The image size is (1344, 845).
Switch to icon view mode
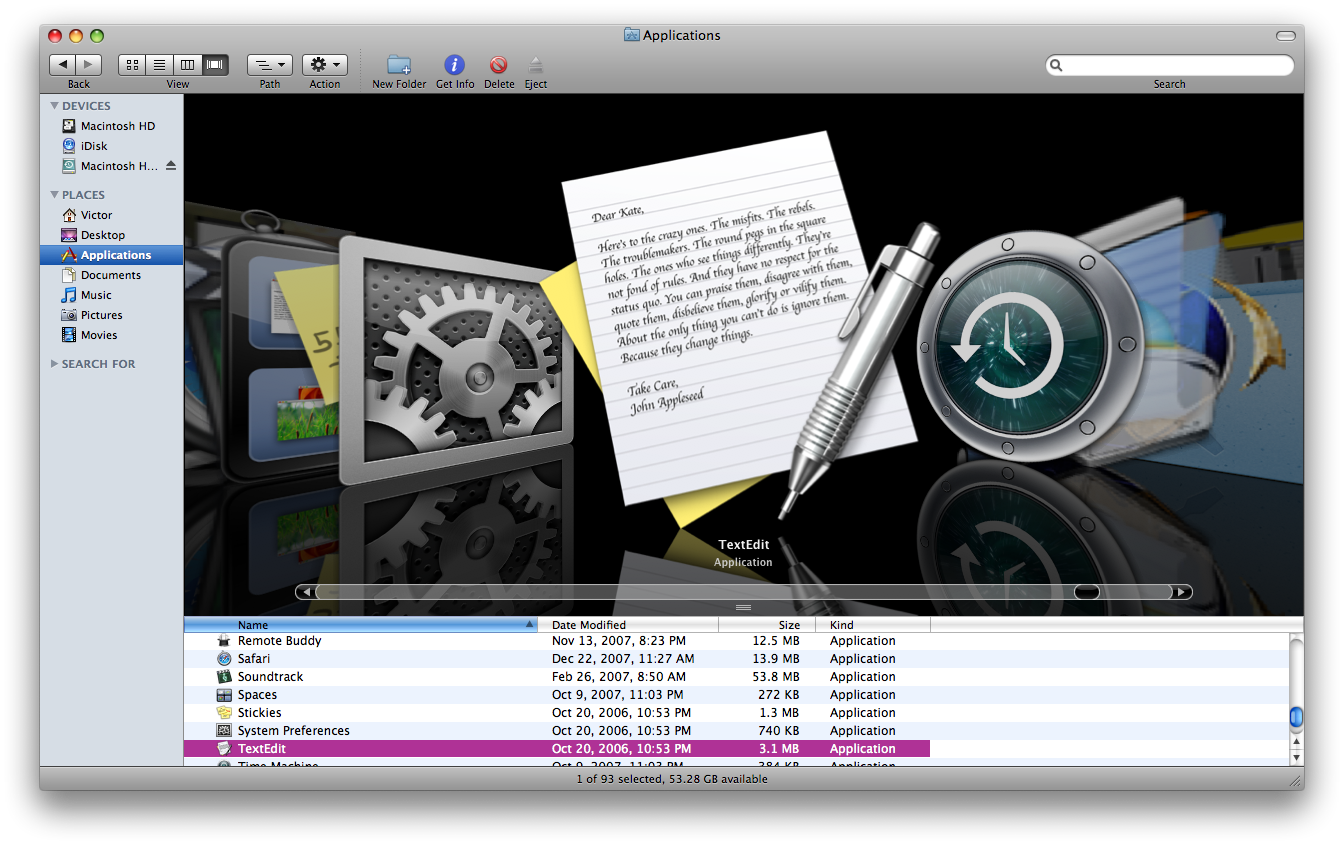point(132,65)
